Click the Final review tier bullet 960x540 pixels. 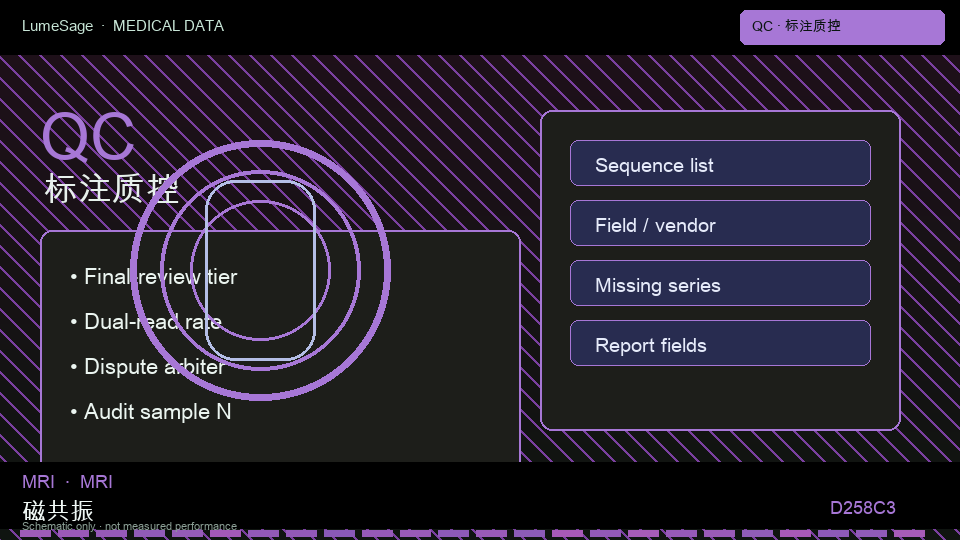[x=154, y=277]
